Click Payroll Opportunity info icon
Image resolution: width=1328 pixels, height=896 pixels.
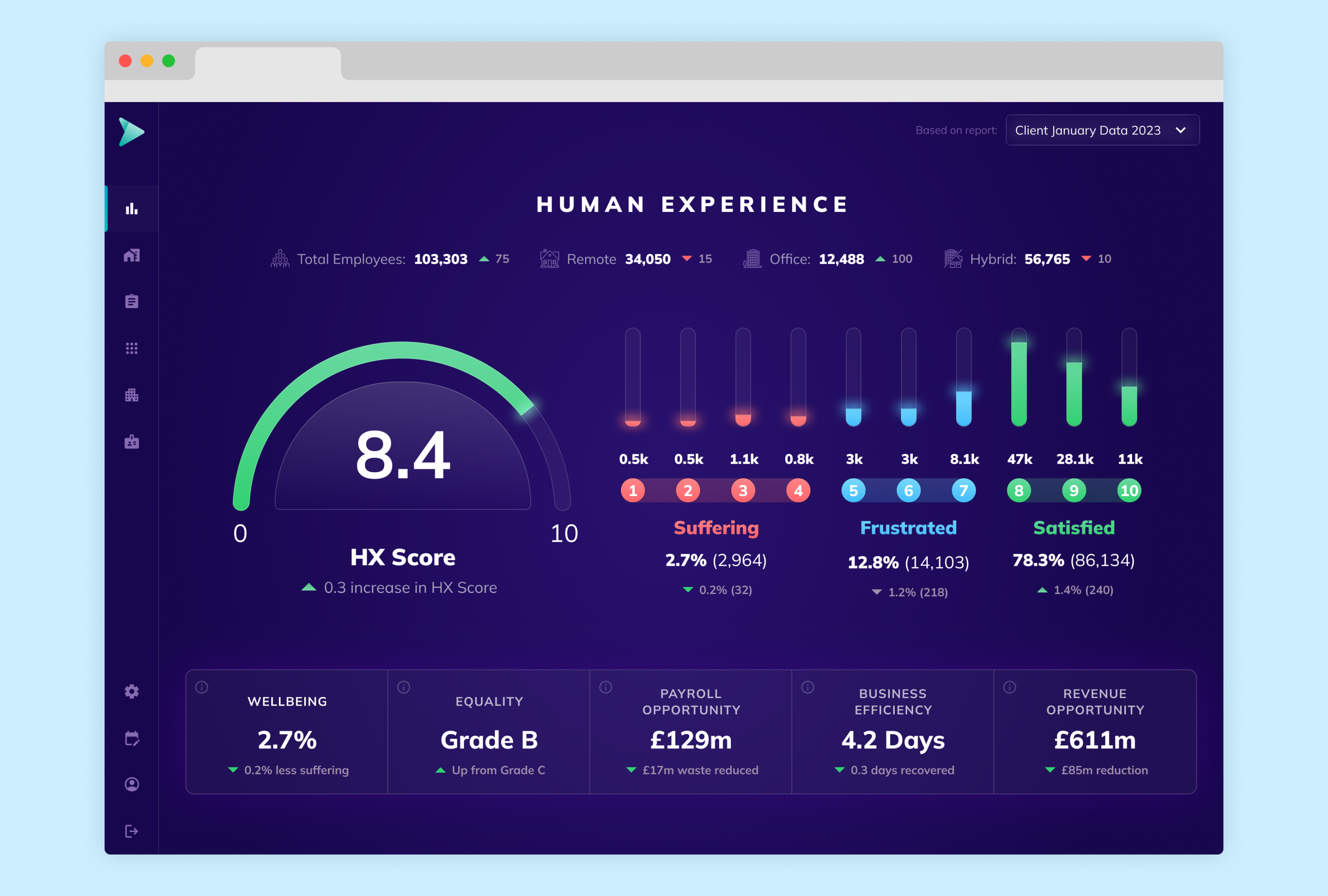[606, 687]
